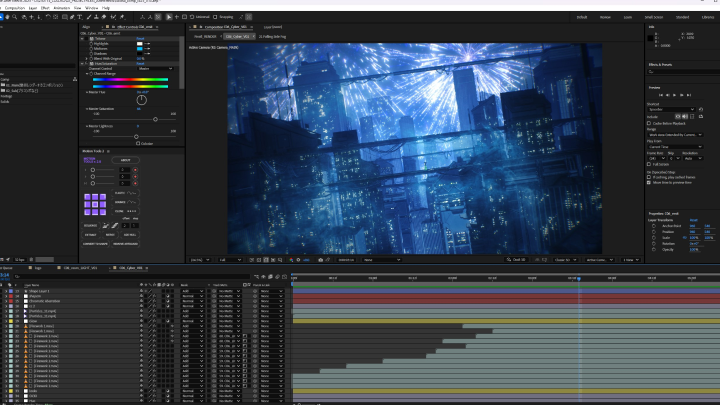Click ABOUT button in Motion Tools
The image size is (720, 405).
125,160
